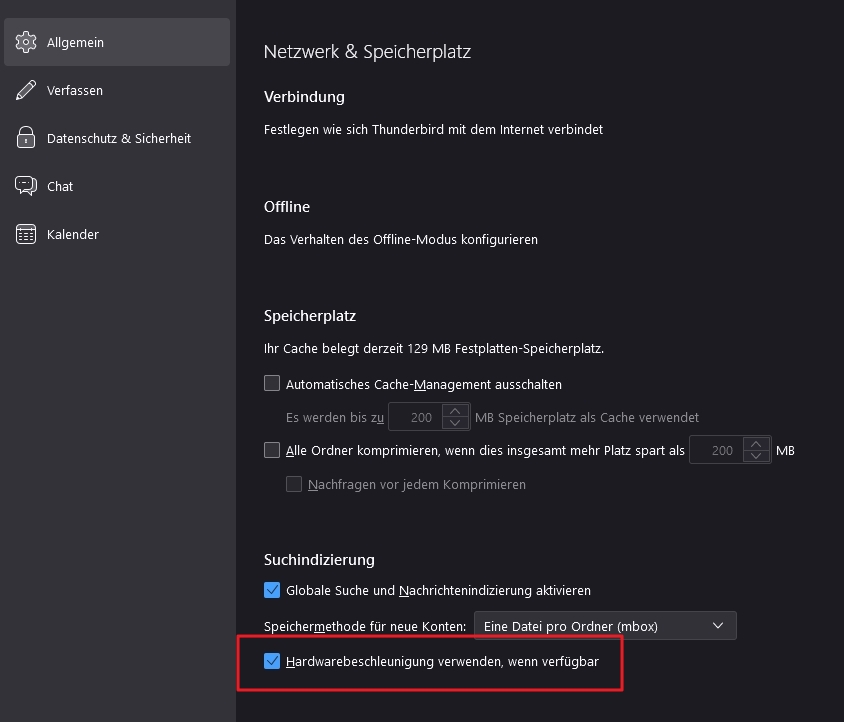Click the Allgemein gear icon
The image size is (844, 722).
coord(26,43)
